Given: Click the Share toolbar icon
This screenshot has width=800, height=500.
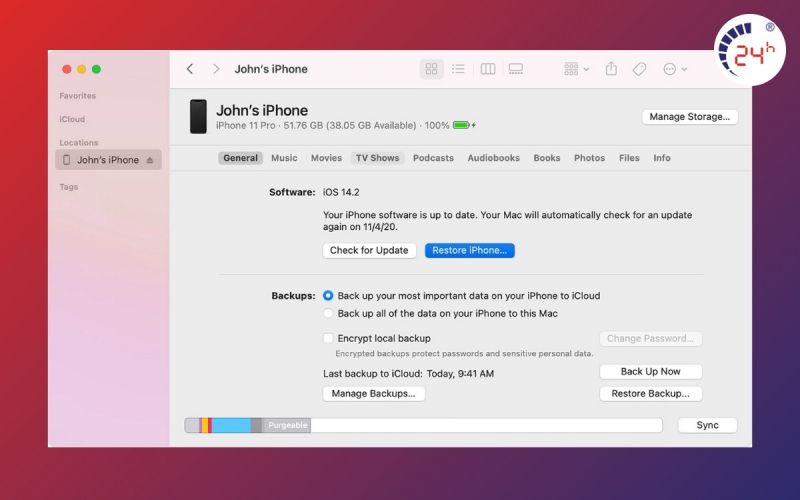Looking at the screenshot, I should (611, 68).
